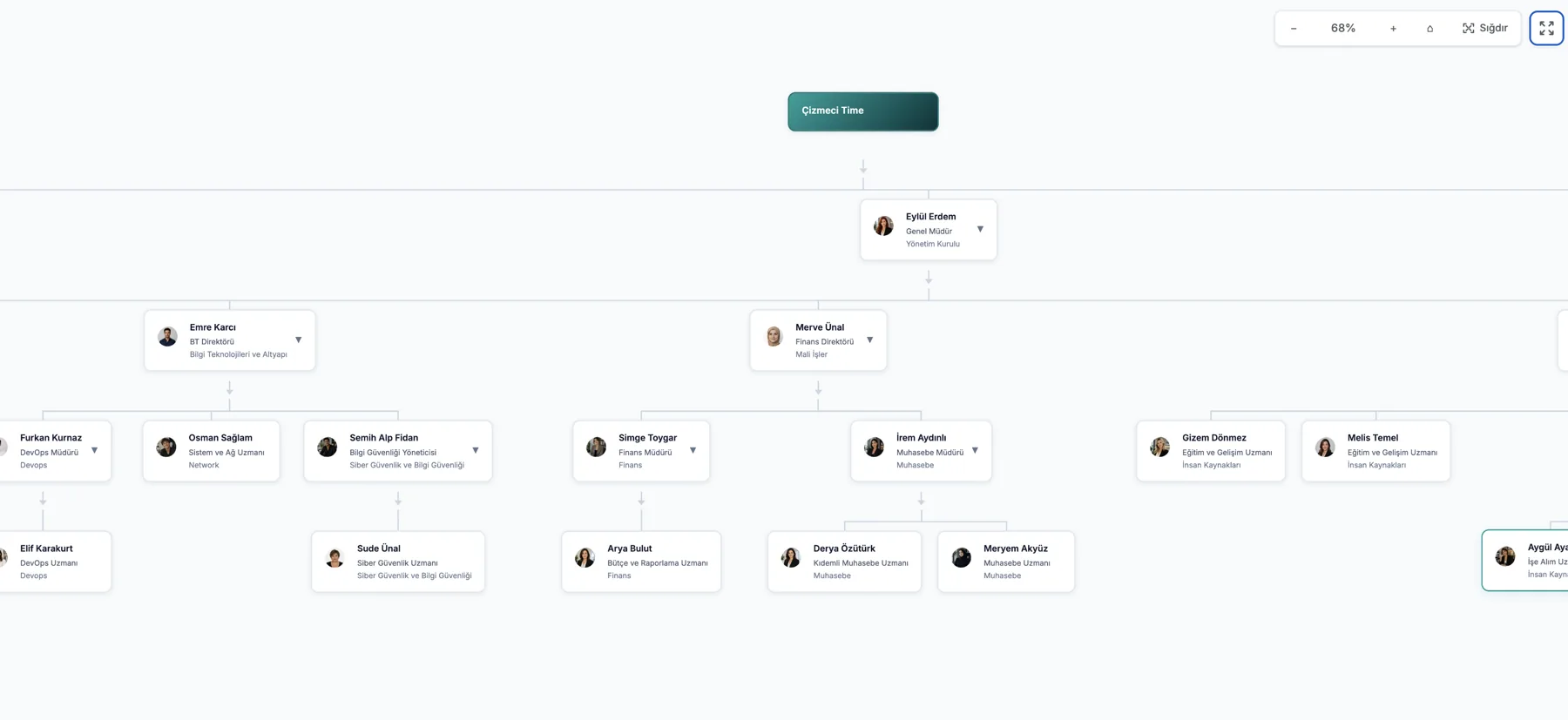Select the Çizmeci Time root node
Screen dimensions: 1568x720
[x=863, y=111]
